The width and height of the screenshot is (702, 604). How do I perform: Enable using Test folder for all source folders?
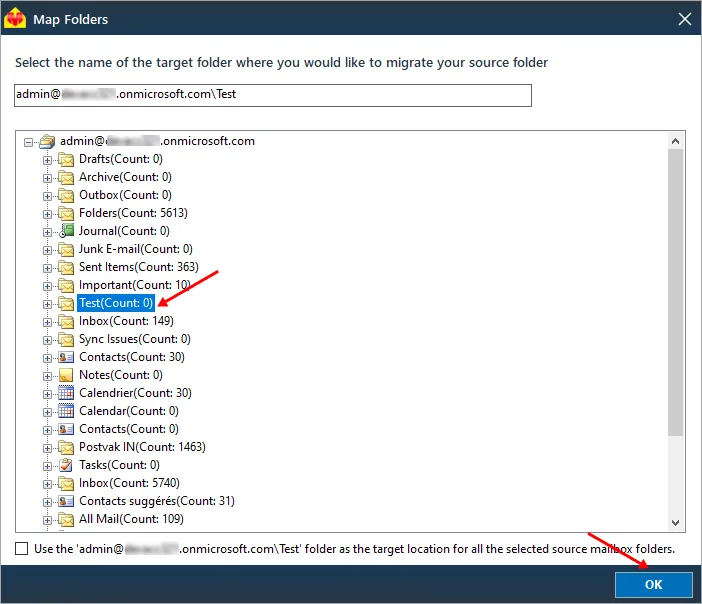(21, 548)
